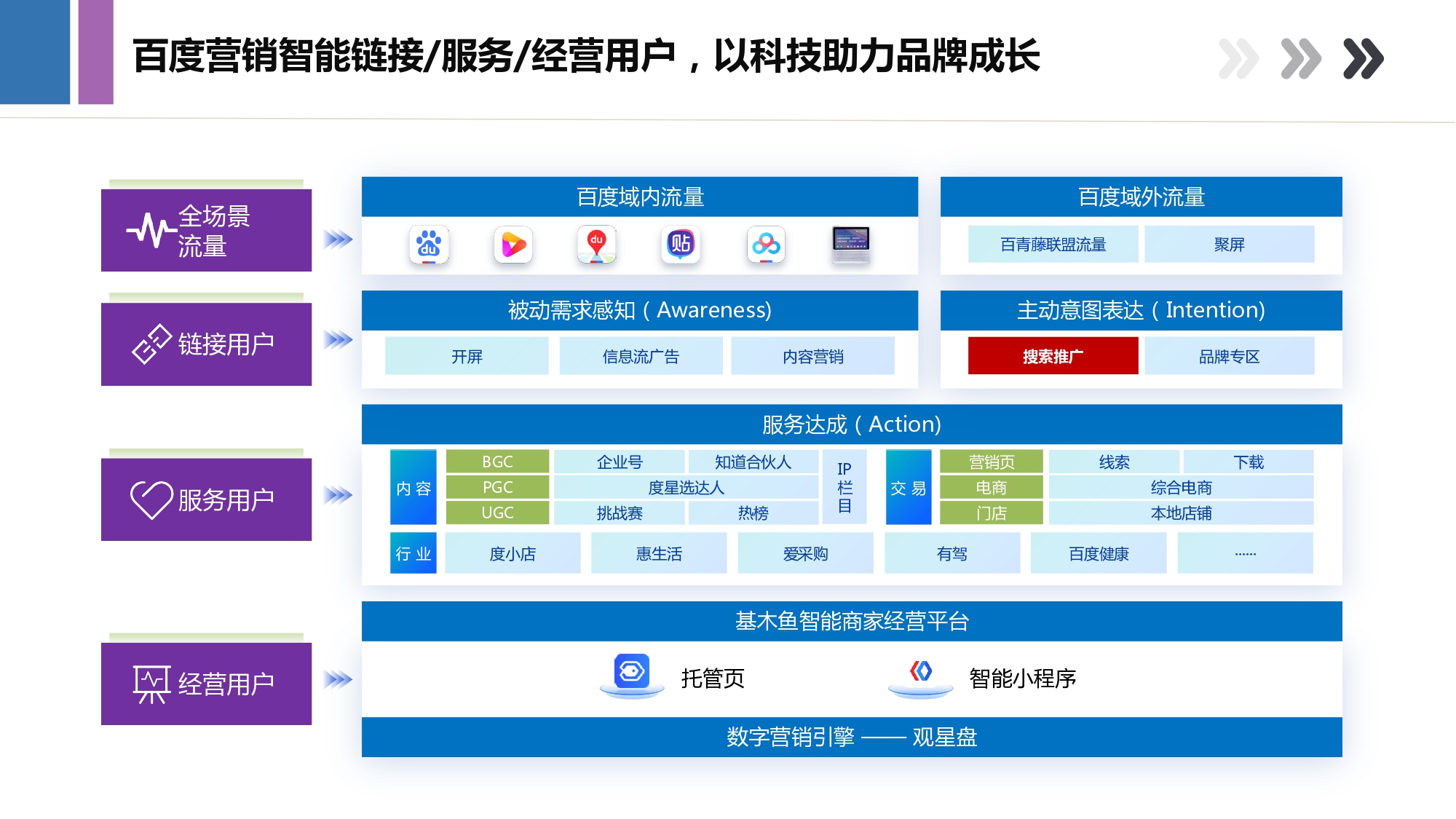The width and height of the screenshot is (1456, 819).
Task: Click the Xiaodu smart screen device icon
Action: [850, 245]
